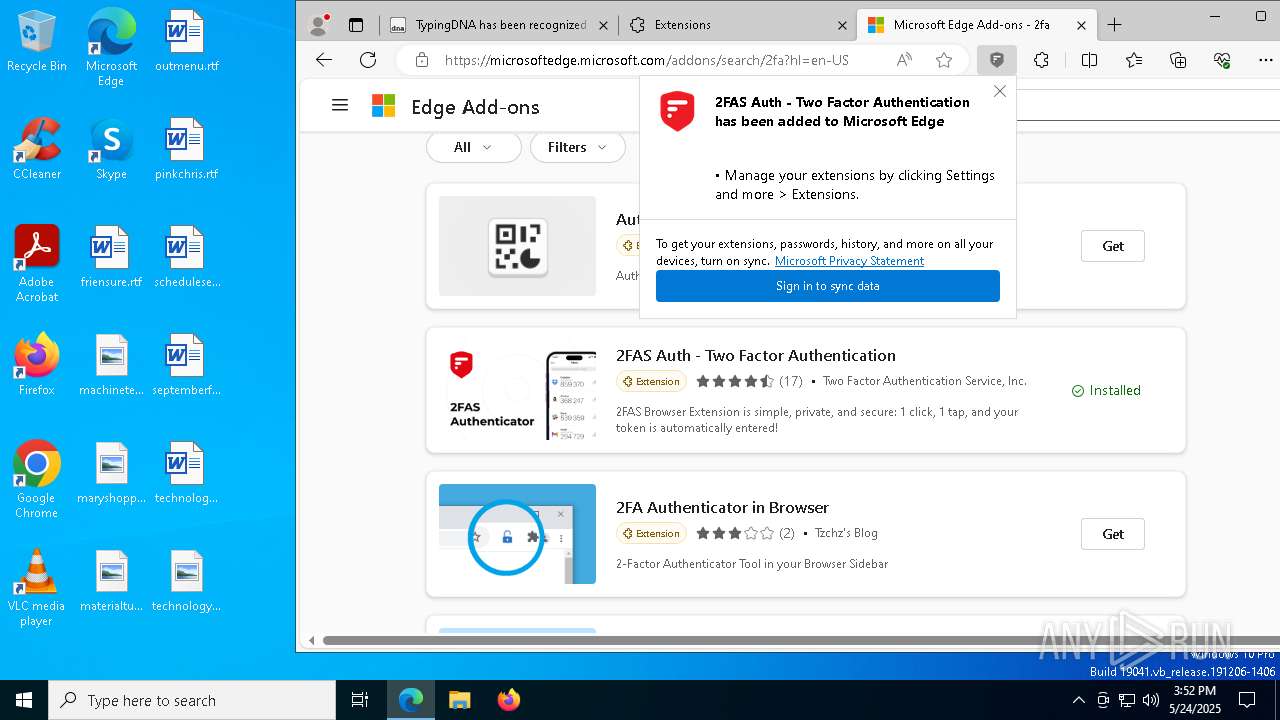This screenshot has width=1280, height=720.
Task: Click Sign in to sync data
Action: [x=828, y=286]
